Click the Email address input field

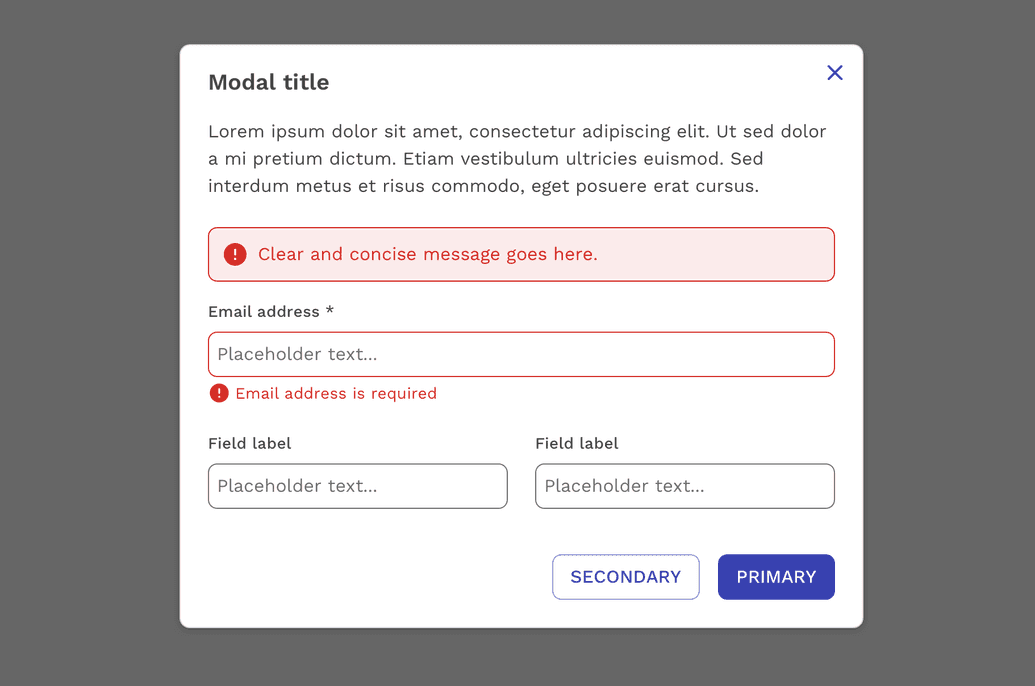pos(520,354)
